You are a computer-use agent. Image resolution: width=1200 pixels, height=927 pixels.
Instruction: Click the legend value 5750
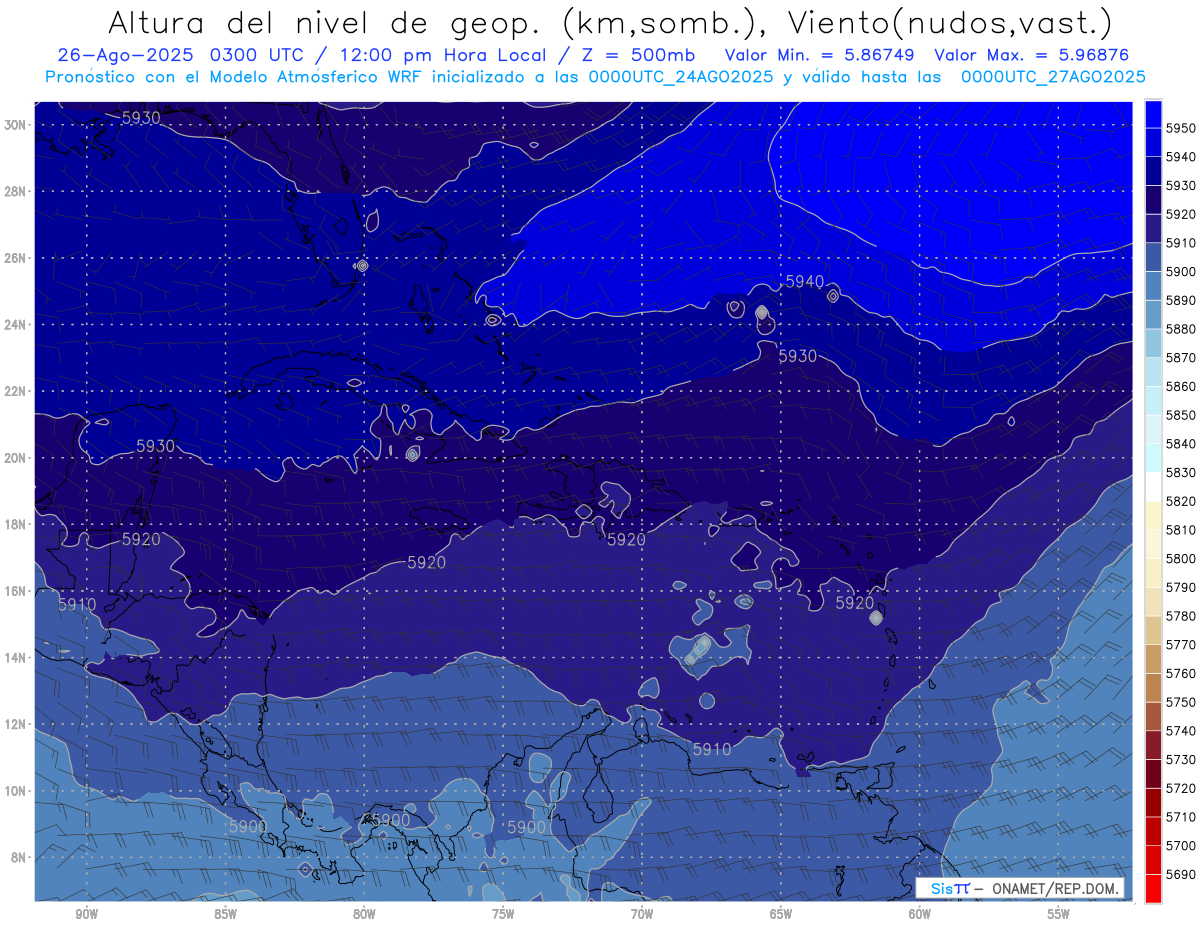coord(1180,703)
